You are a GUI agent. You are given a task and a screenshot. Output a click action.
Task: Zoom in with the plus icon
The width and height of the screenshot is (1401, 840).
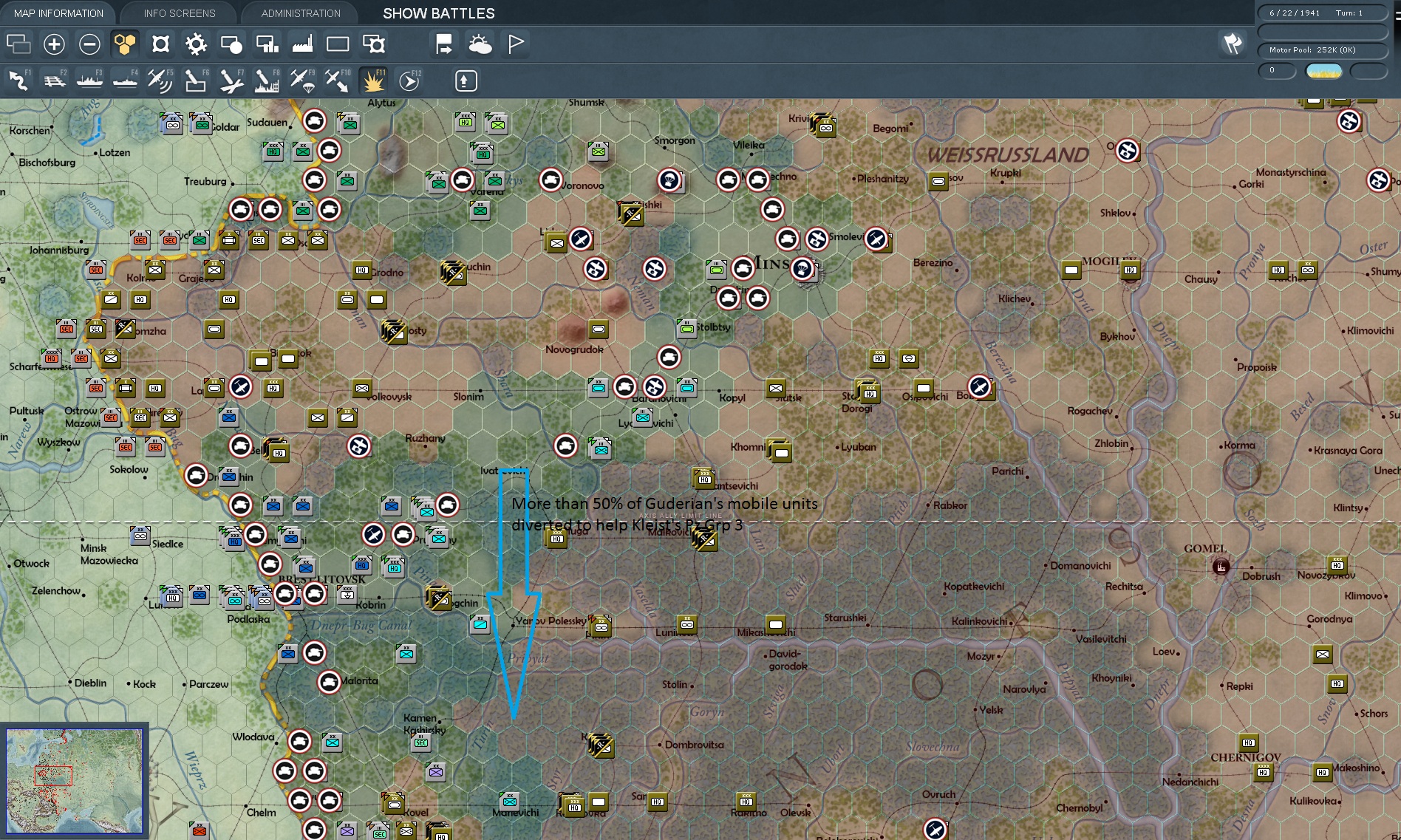[x=54, y=44]
